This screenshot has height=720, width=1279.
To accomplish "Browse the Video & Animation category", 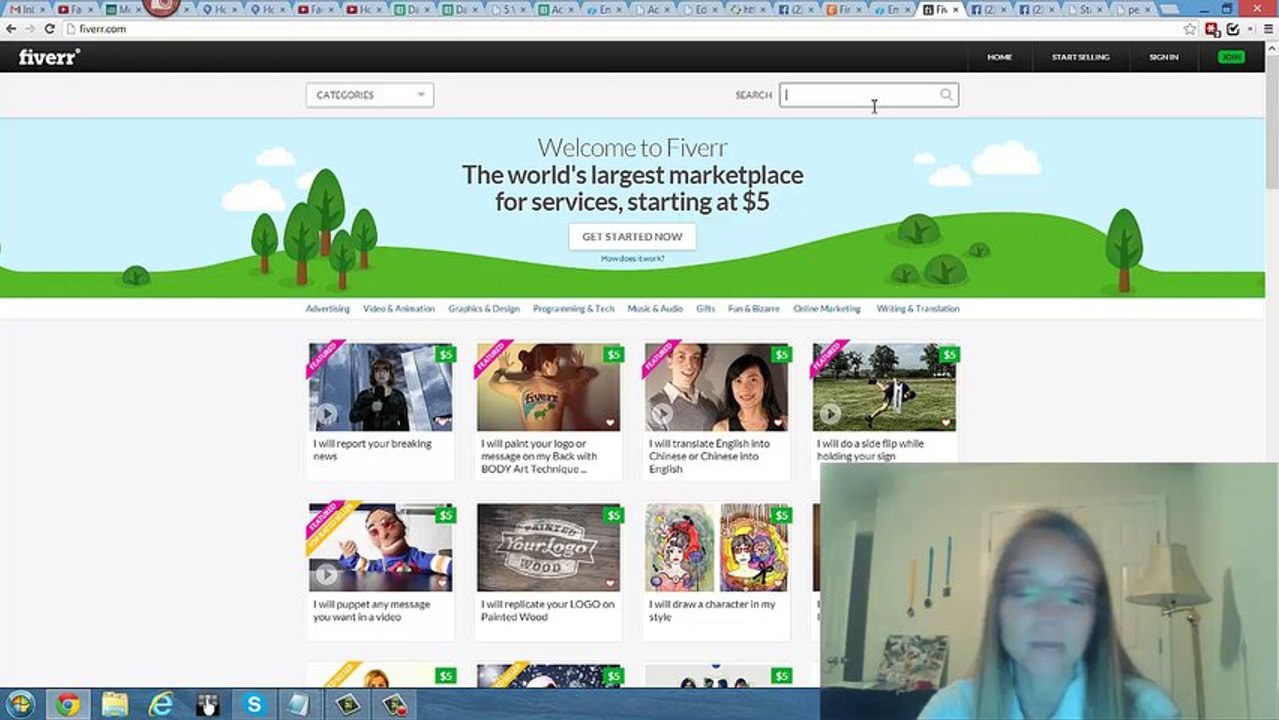I will [x=399, y=309].
